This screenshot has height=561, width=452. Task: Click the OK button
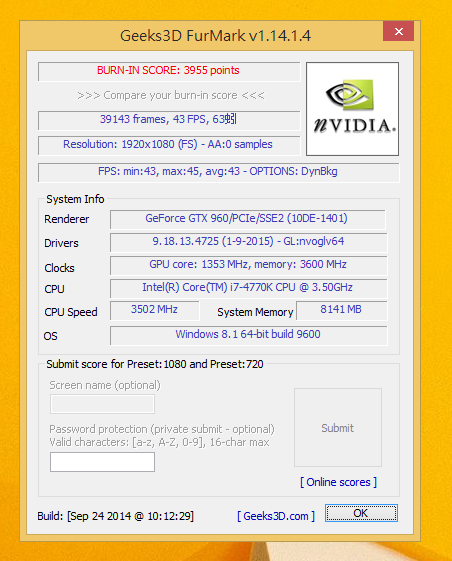click(361, 513)
